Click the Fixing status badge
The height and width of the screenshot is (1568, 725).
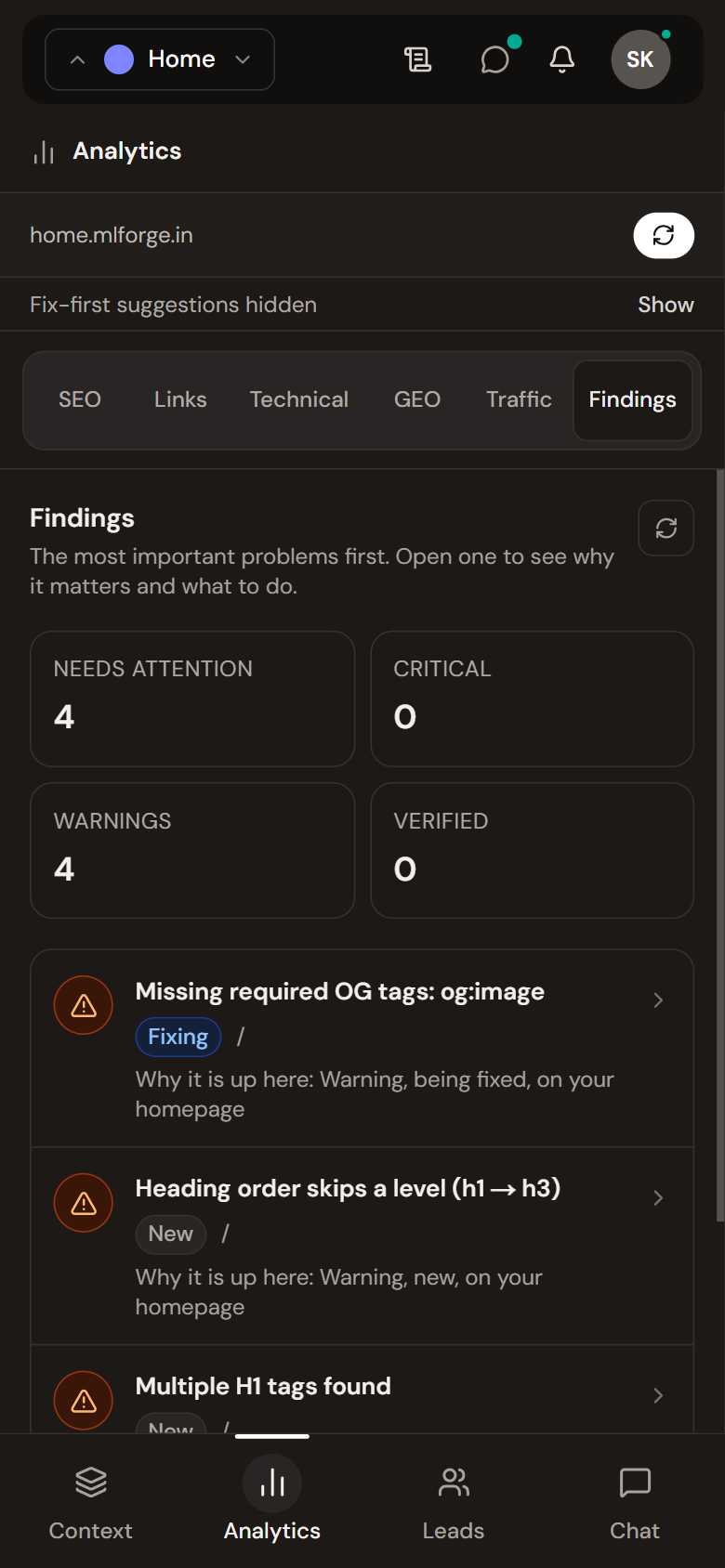178,1037
